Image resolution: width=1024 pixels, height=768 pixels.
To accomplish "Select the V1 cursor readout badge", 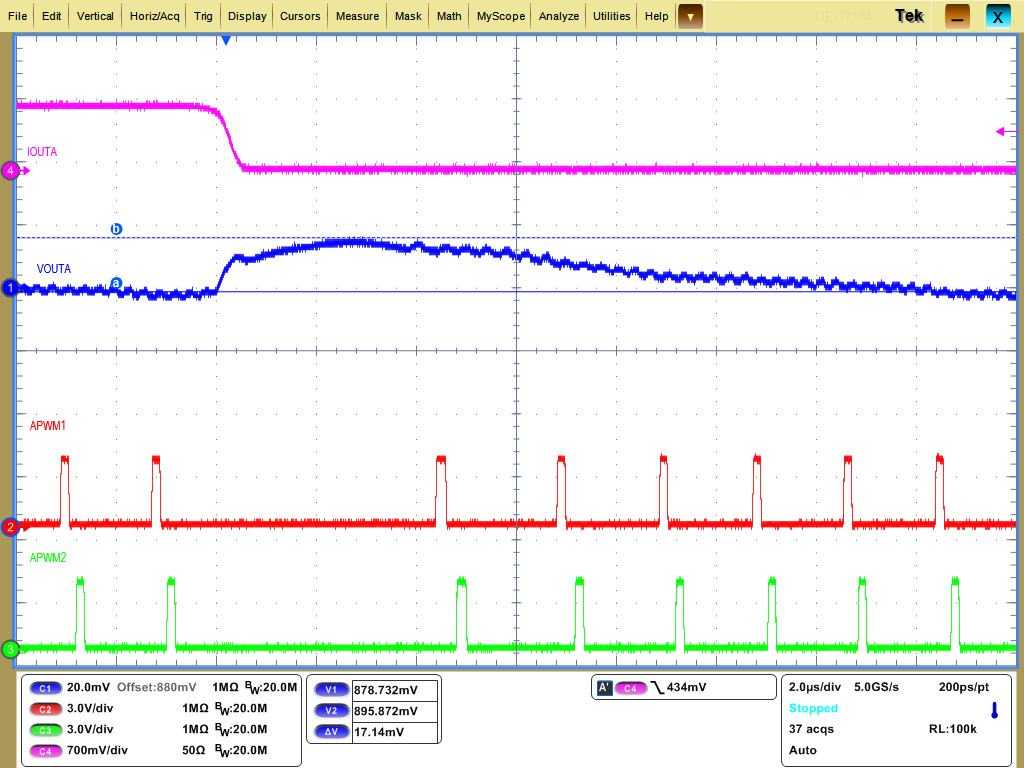I will coord(330,688).
